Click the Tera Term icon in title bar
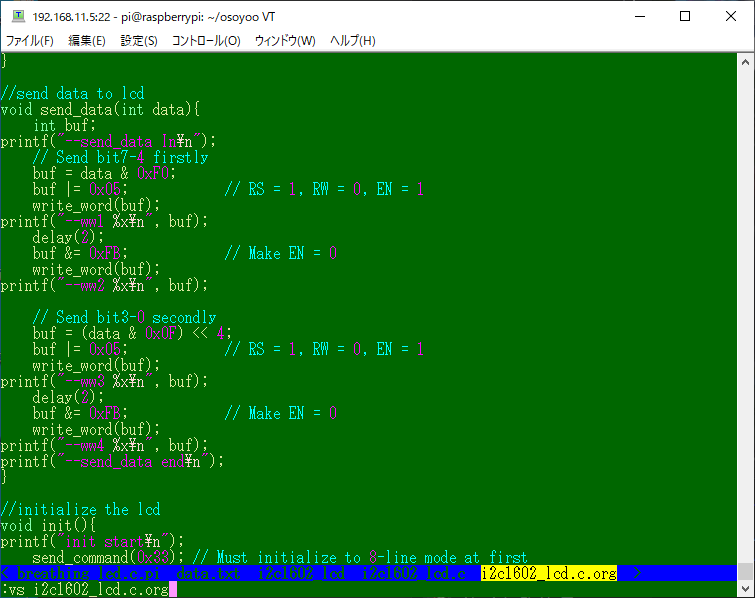This screenshot has height=598, width=755. coord(18,16)
